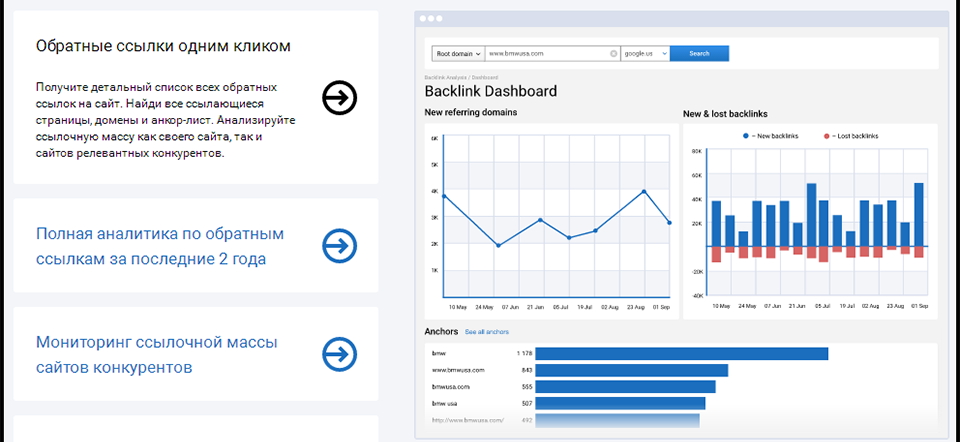The width and height of the screenshot is (960, 442).
Task: Click the 'Lost backlinks' red legend dot
Action: point(827,136)
